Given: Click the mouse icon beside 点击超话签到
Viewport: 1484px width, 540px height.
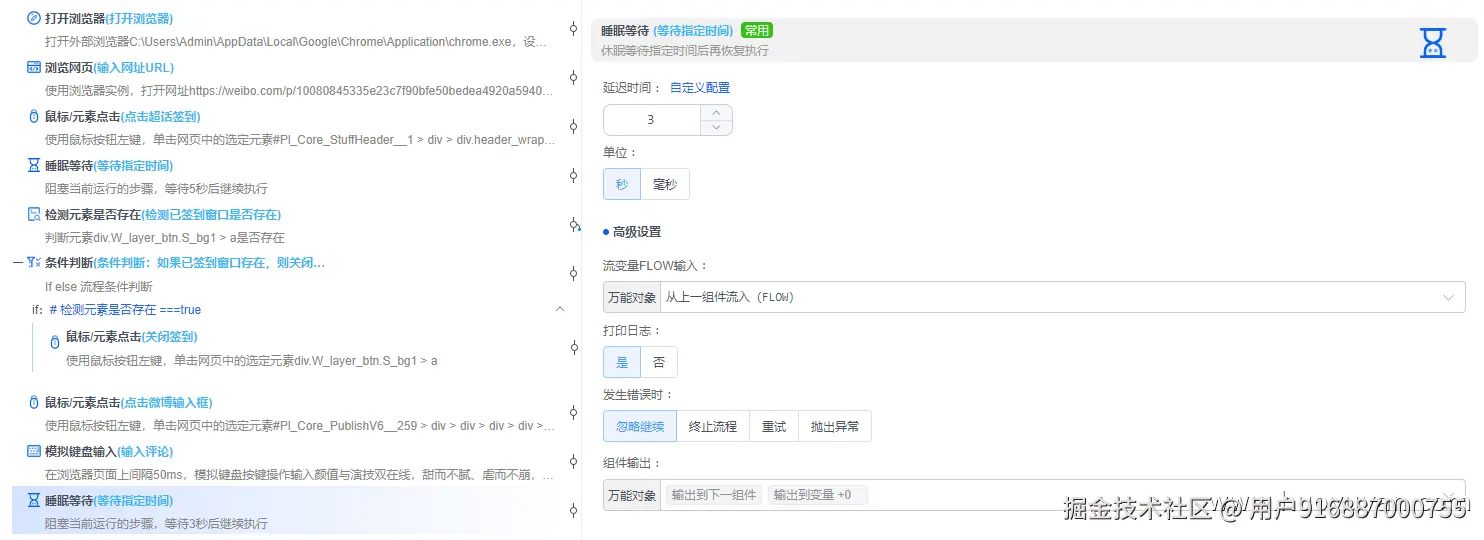Looking at the screenshot, I should pyautogui.click(x=34, y=116).
